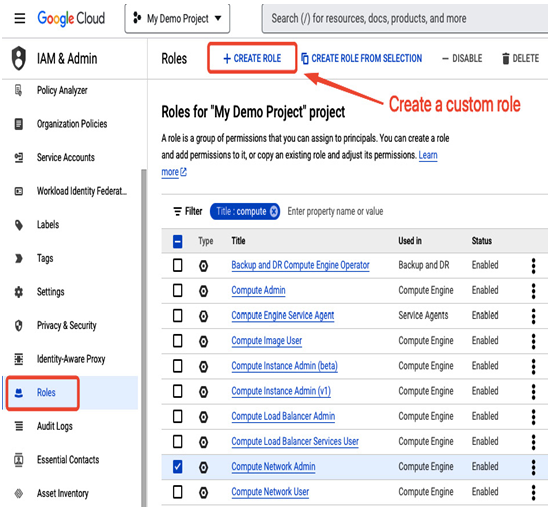Open actions menu for Compute Network Admin
This screenshot has height=512, width=550.
tap(534, 467)
